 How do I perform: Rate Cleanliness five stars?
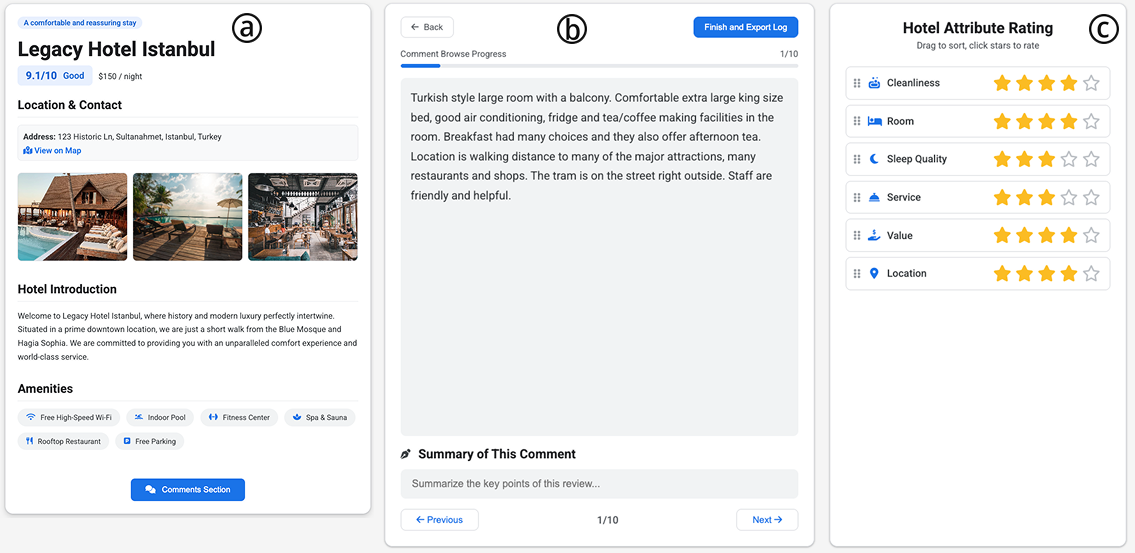(1091, 83)
